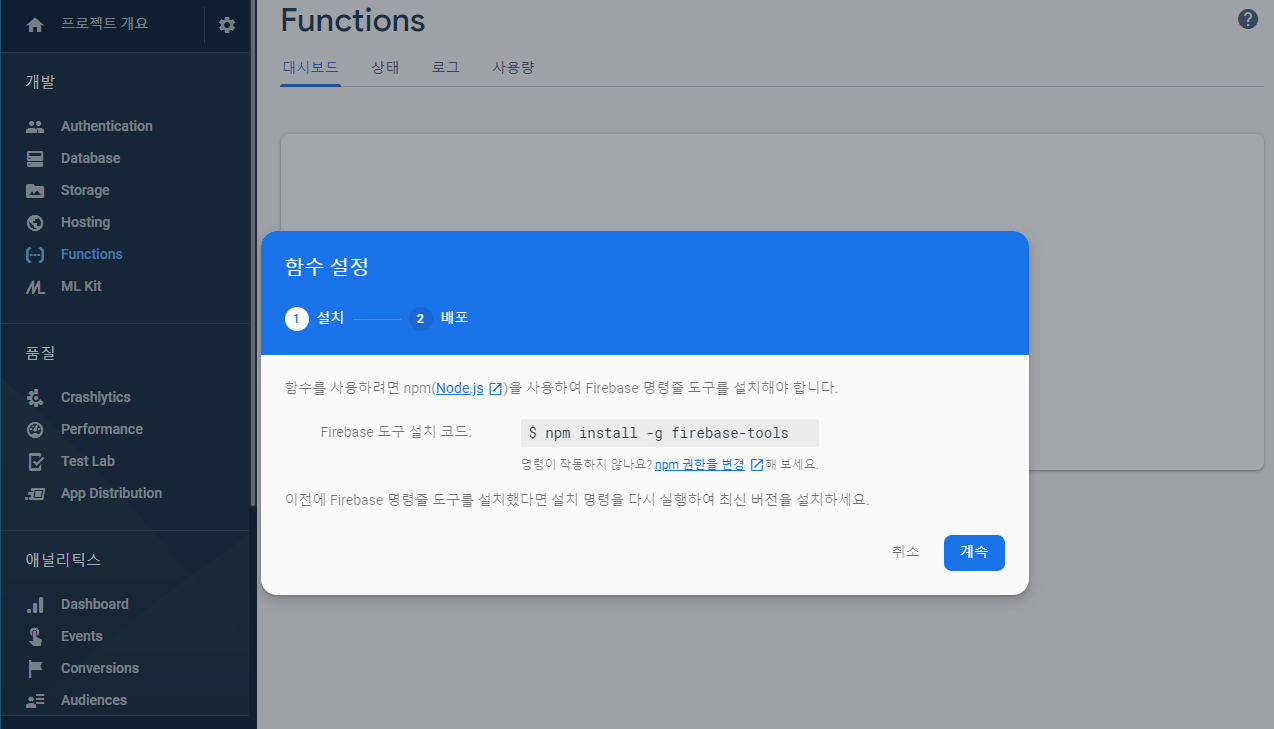Click the Events touch icon
1274x729 pixels.
tap(35, 636)
